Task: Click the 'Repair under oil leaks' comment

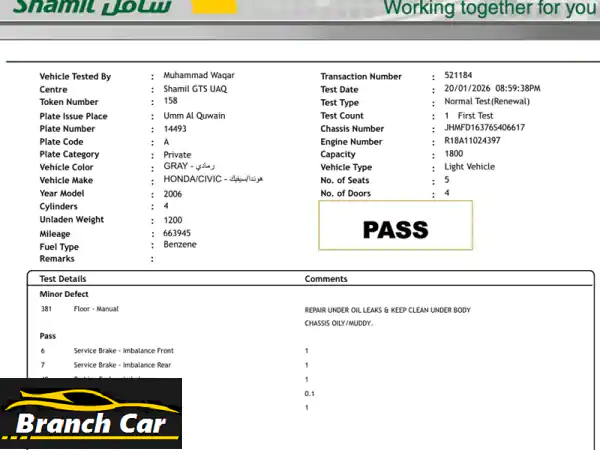Action: (387, 310)
